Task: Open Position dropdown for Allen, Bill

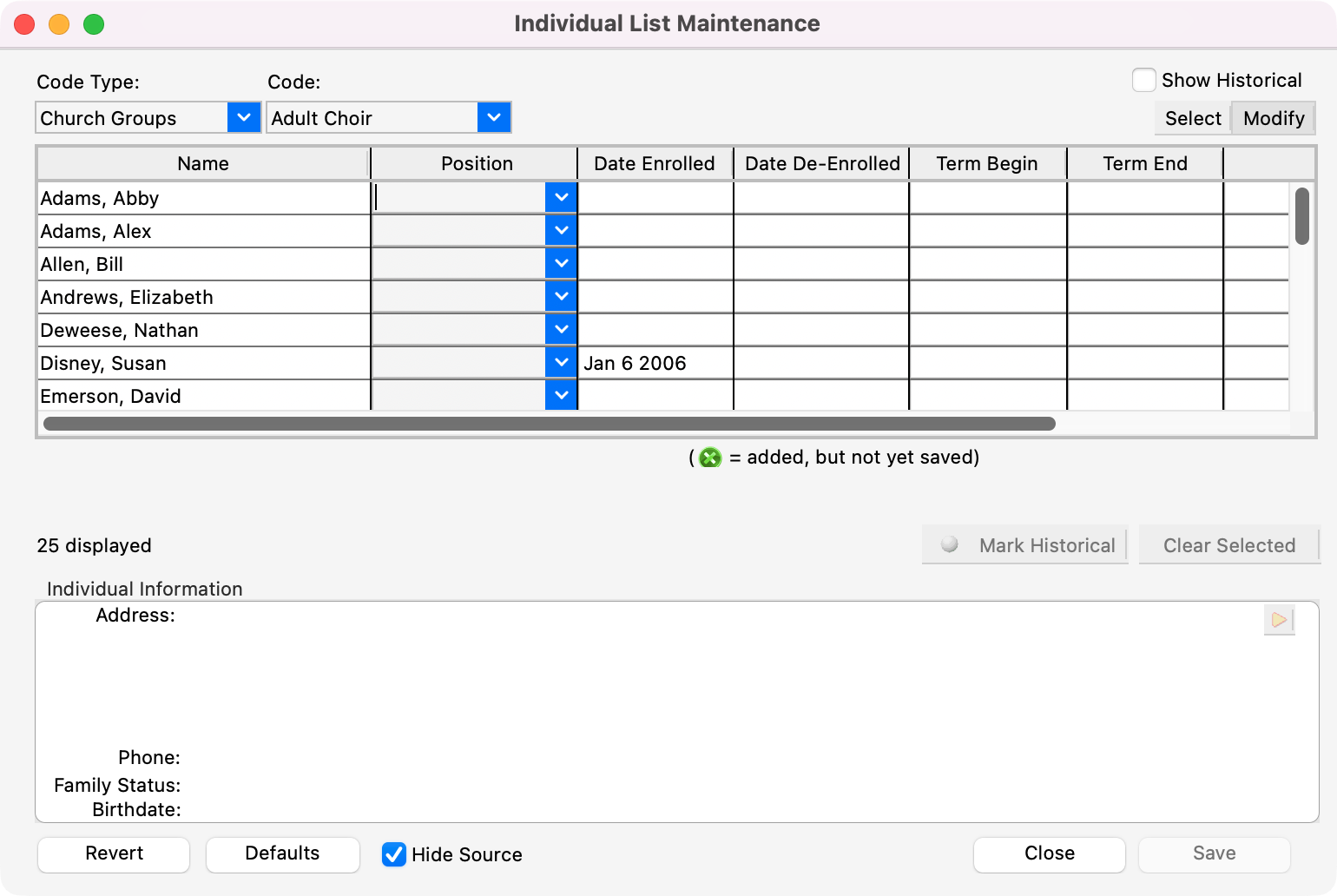Action: tap(562, 264)
